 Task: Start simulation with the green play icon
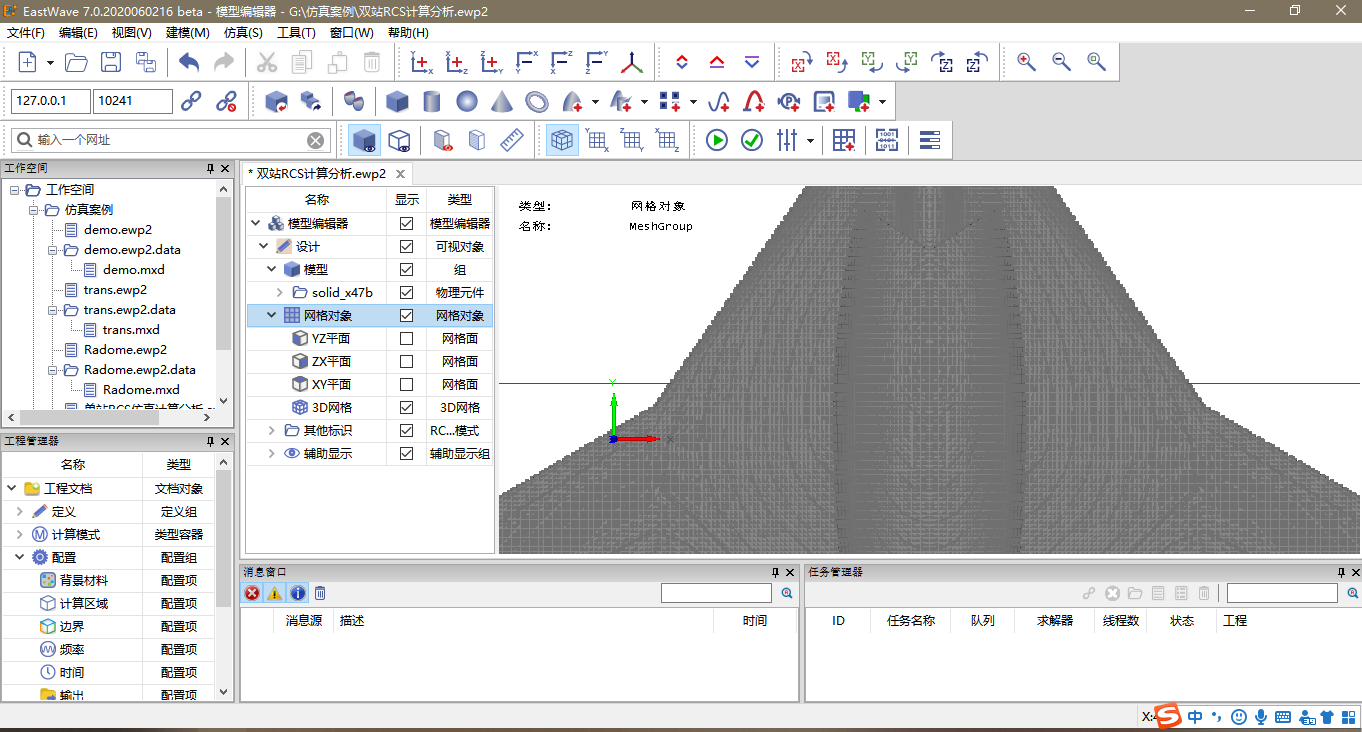[x=717, y=140]
